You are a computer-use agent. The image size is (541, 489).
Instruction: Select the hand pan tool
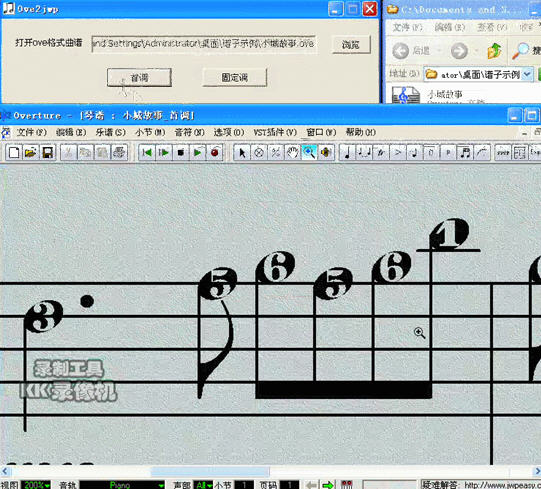[292, 153]
